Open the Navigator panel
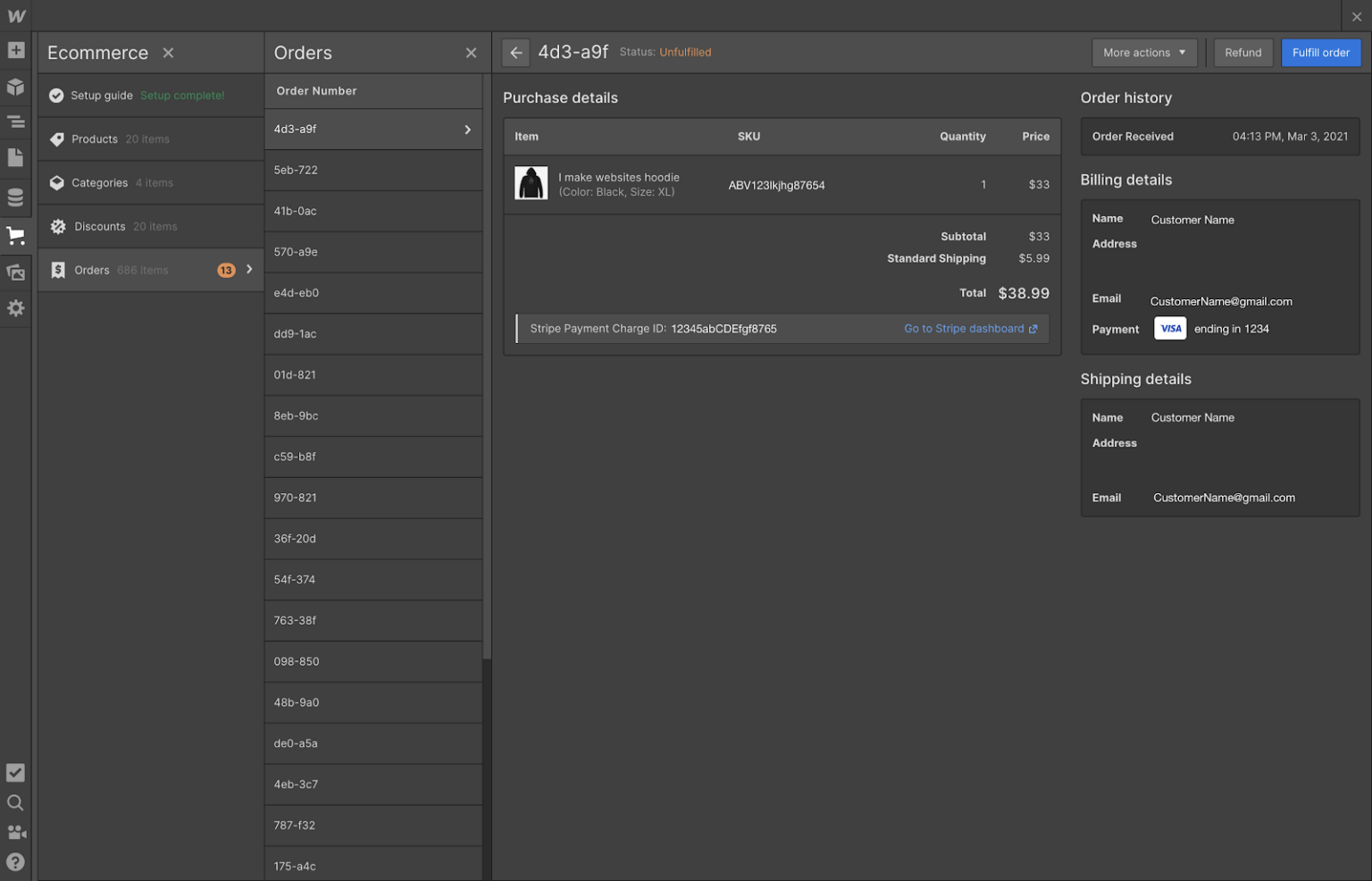This screenshot has width=1372, height=881. (16, 121)
